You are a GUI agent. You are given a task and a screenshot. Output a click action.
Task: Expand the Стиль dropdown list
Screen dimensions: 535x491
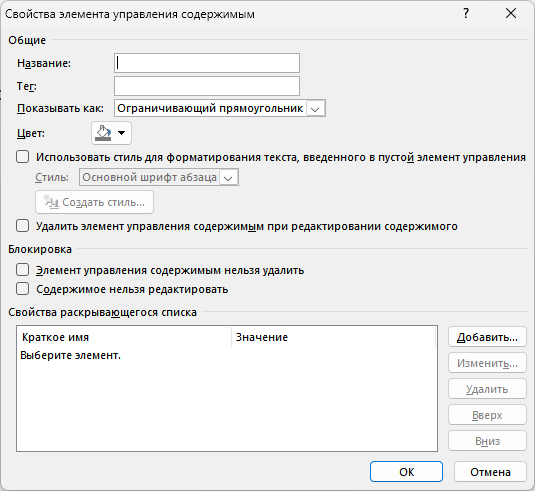click(x=228, y=177)
